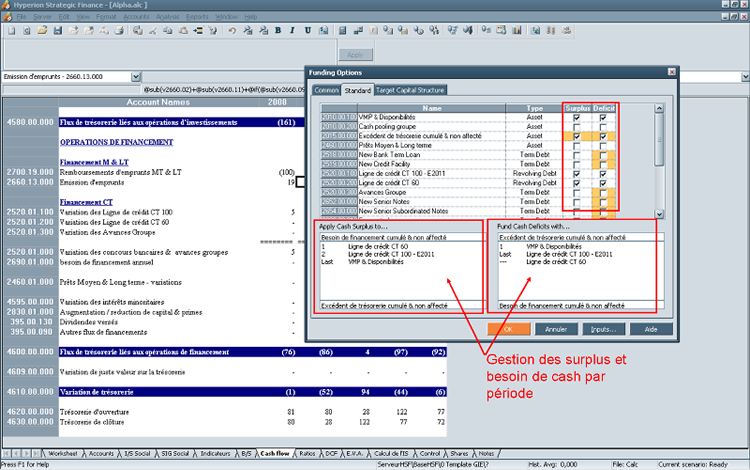Check Surplus for Prêts Moyen & Long terme
This screenshot has width=750, height=470.
coord(576,146)
